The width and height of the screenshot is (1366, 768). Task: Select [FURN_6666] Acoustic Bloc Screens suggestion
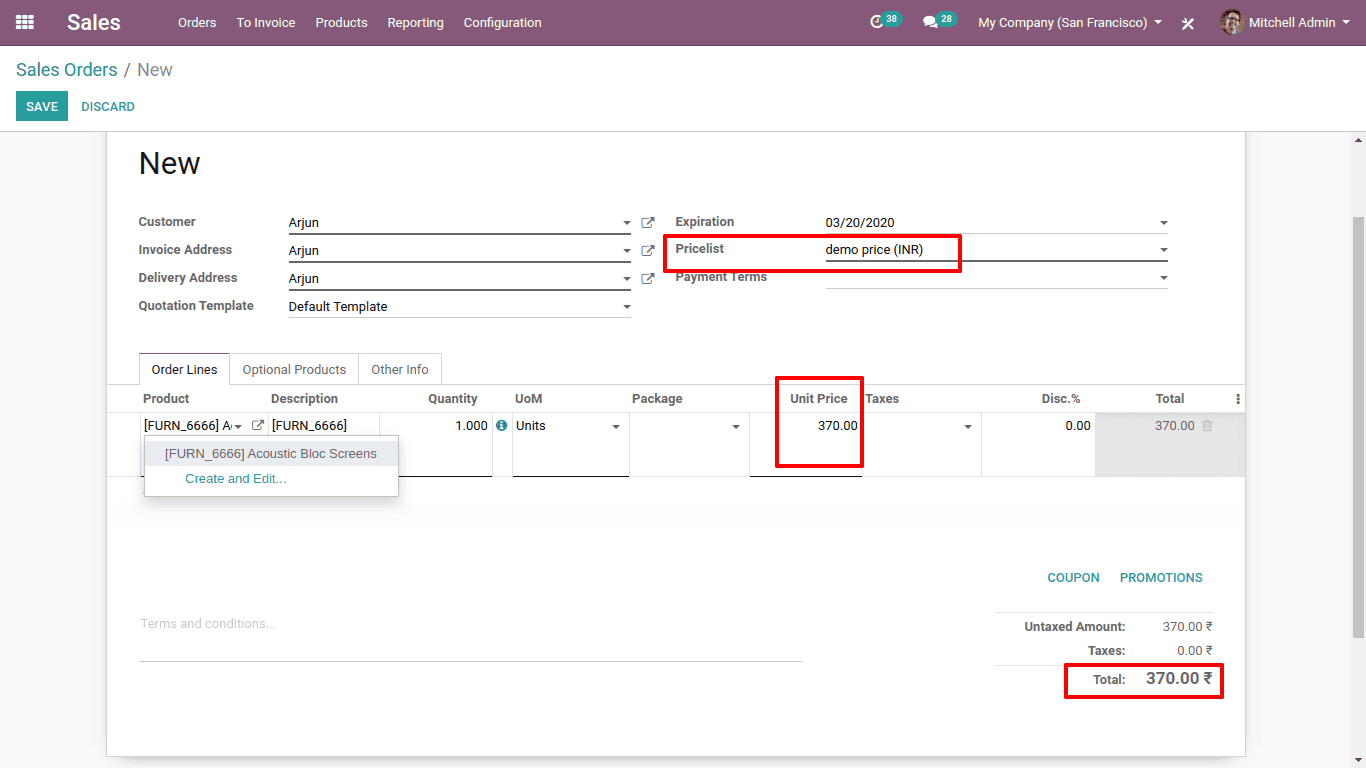271,453
